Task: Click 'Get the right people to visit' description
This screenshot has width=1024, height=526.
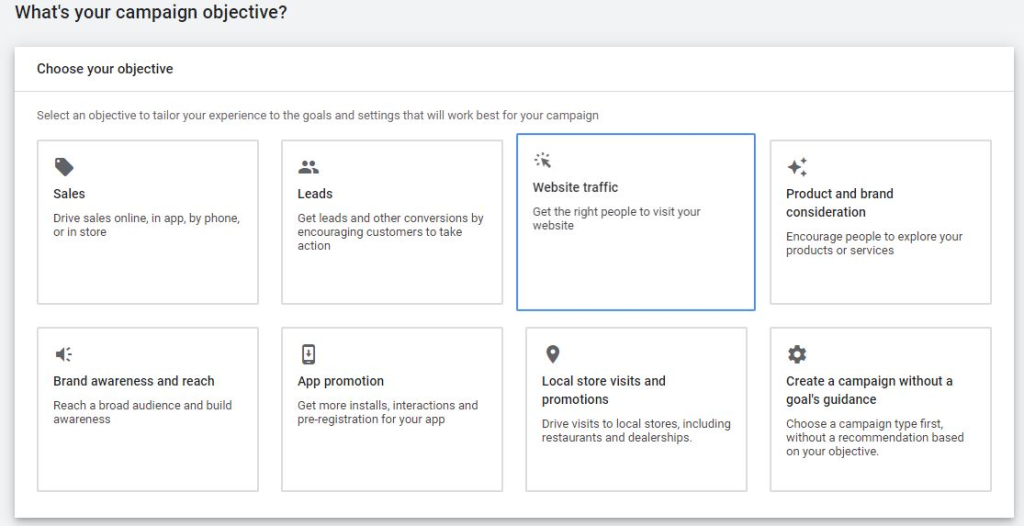Action: pos(616,219)
